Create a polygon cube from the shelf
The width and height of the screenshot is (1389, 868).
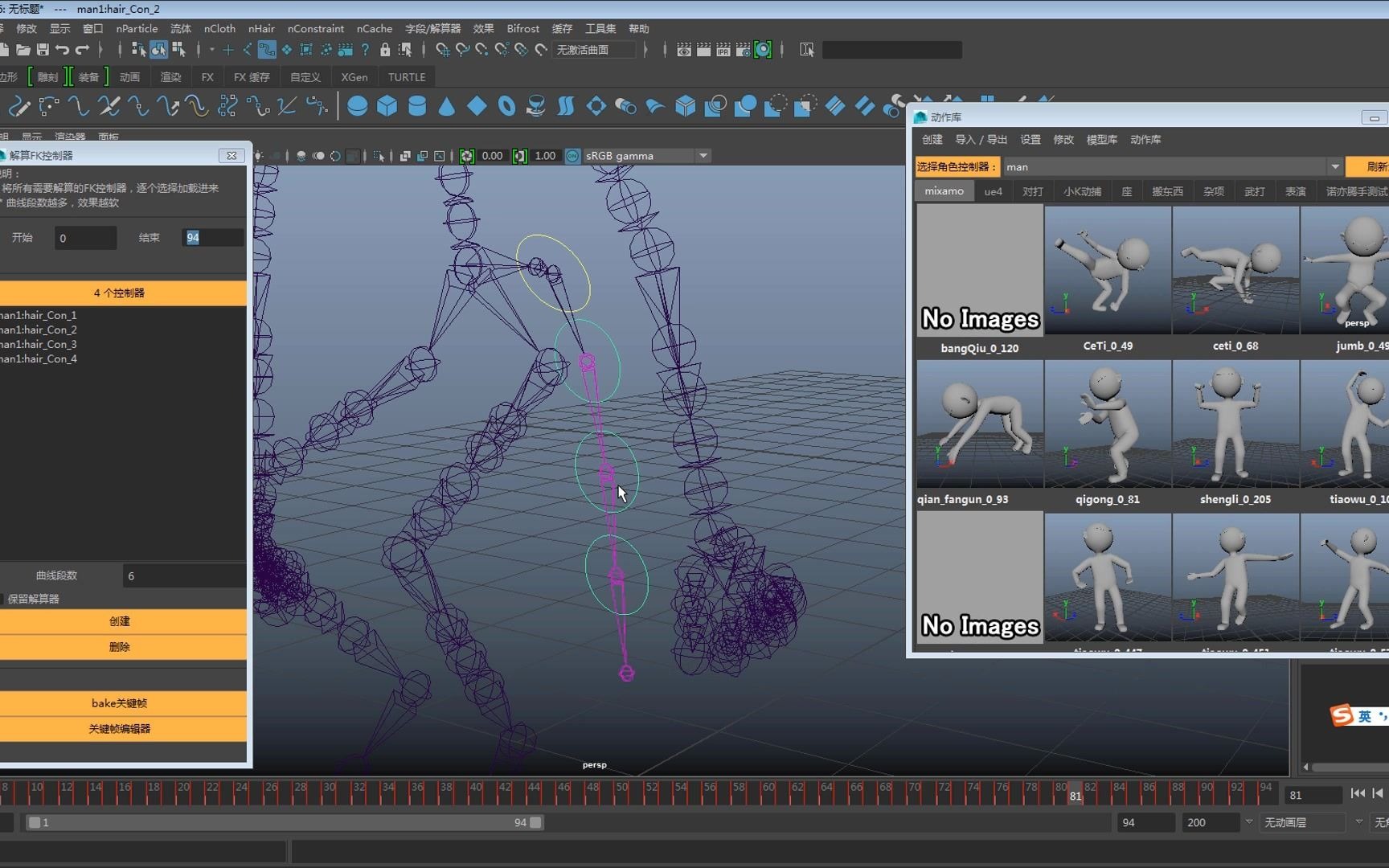pyautogui.click(x=387, y=105)
